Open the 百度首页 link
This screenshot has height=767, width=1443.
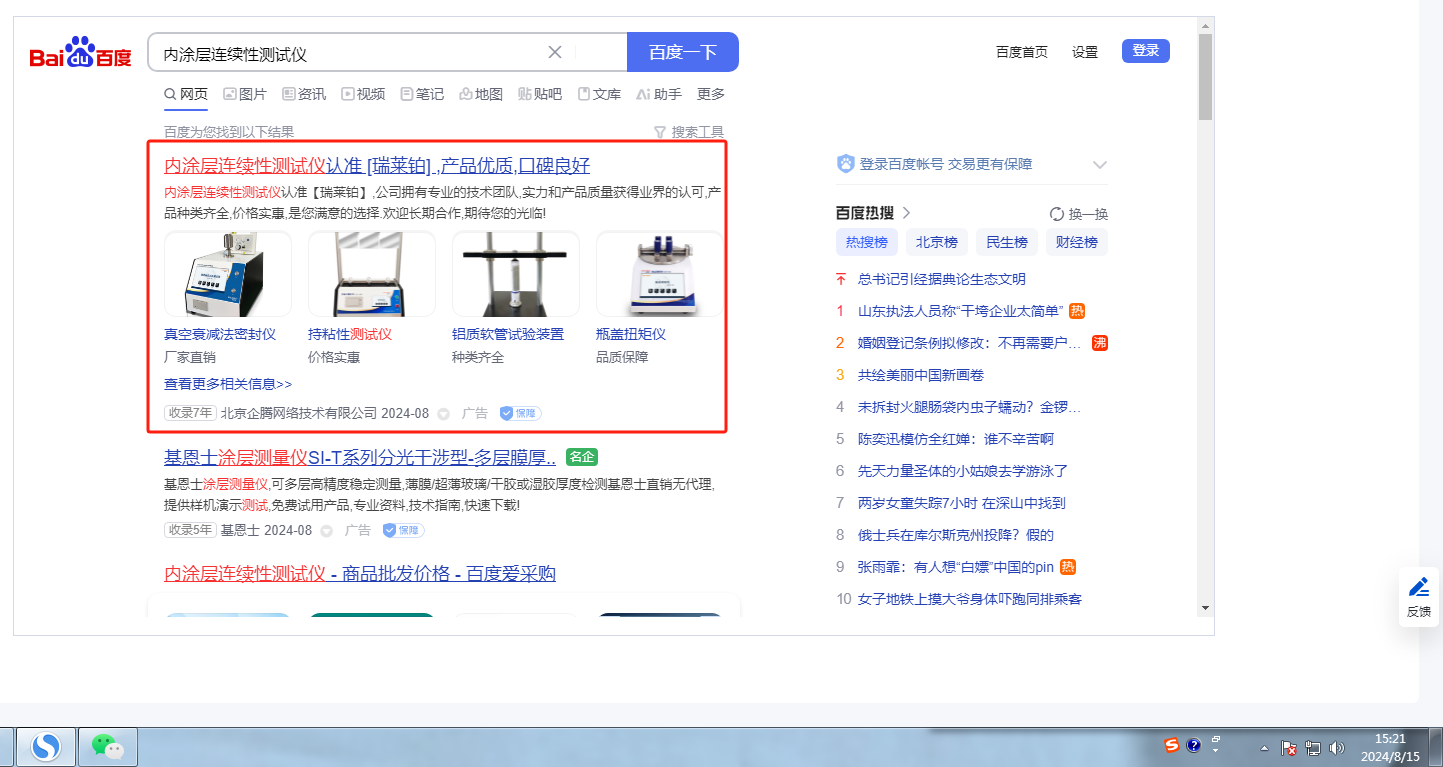[1022, 52]
